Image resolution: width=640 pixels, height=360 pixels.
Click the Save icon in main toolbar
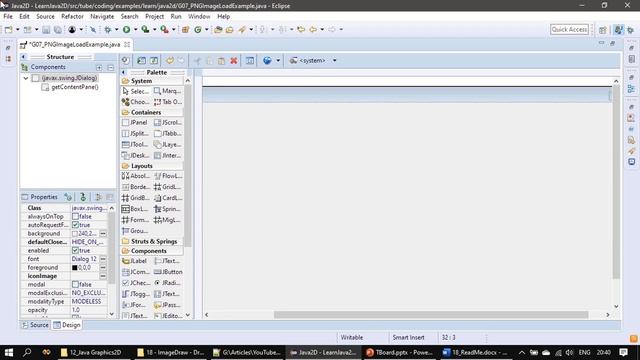click(x=46, y=29)
